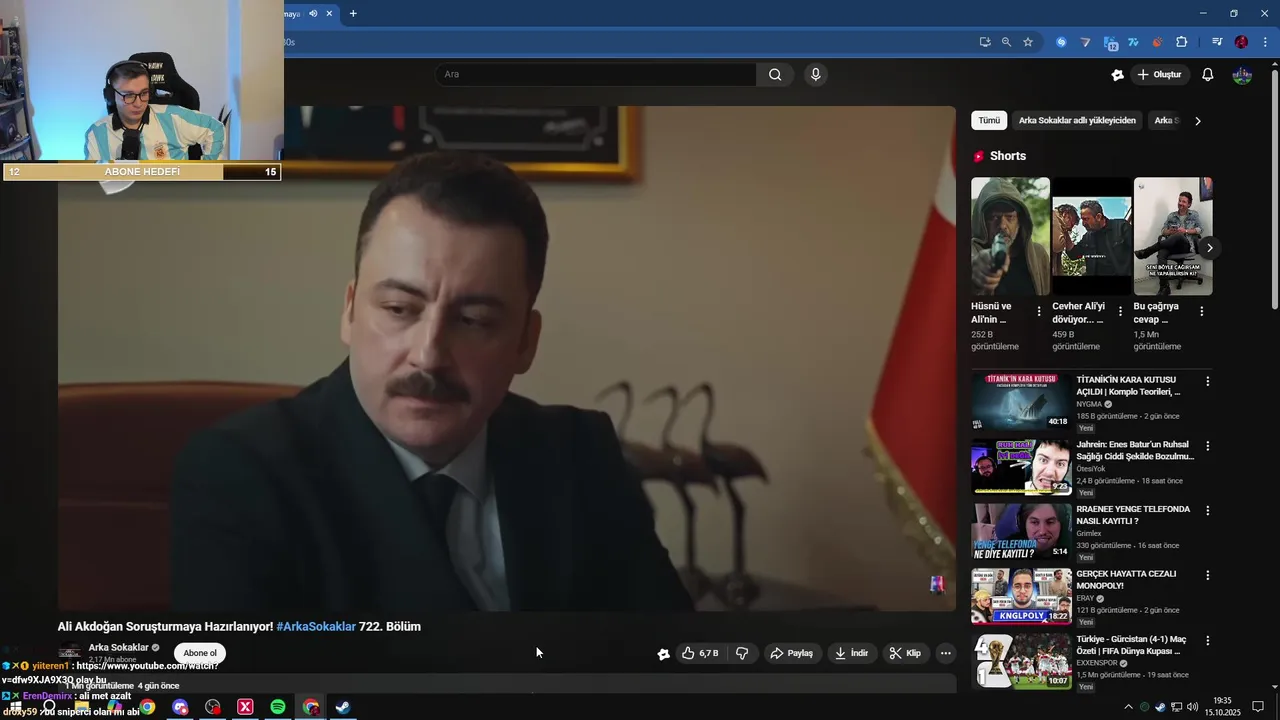Open Chrome extensions puzzle icon
Image resolution: width=1280 pixels, height=720 pixels.
(1182, 42)
